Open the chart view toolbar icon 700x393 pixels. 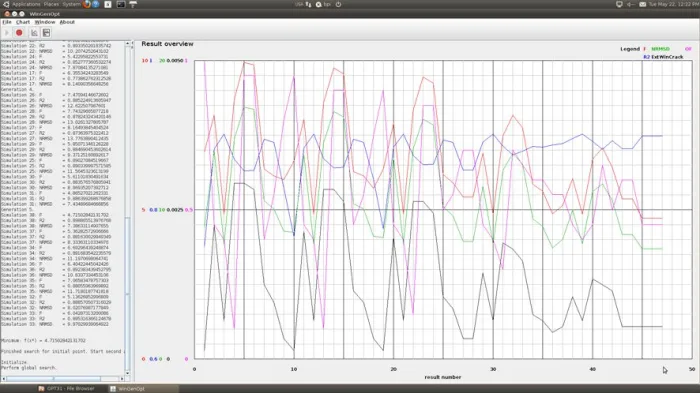click(x=34, y=33)
